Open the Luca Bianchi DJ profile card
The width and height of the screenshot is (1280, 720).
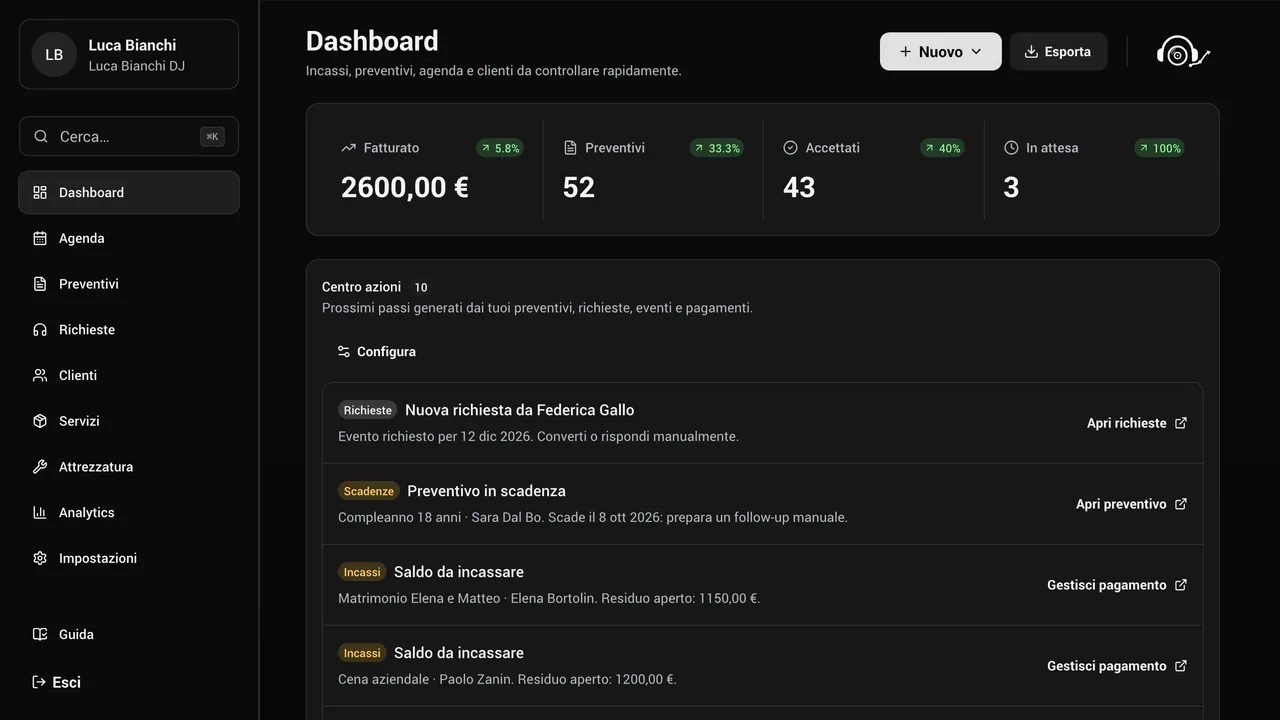coord(129,54)
